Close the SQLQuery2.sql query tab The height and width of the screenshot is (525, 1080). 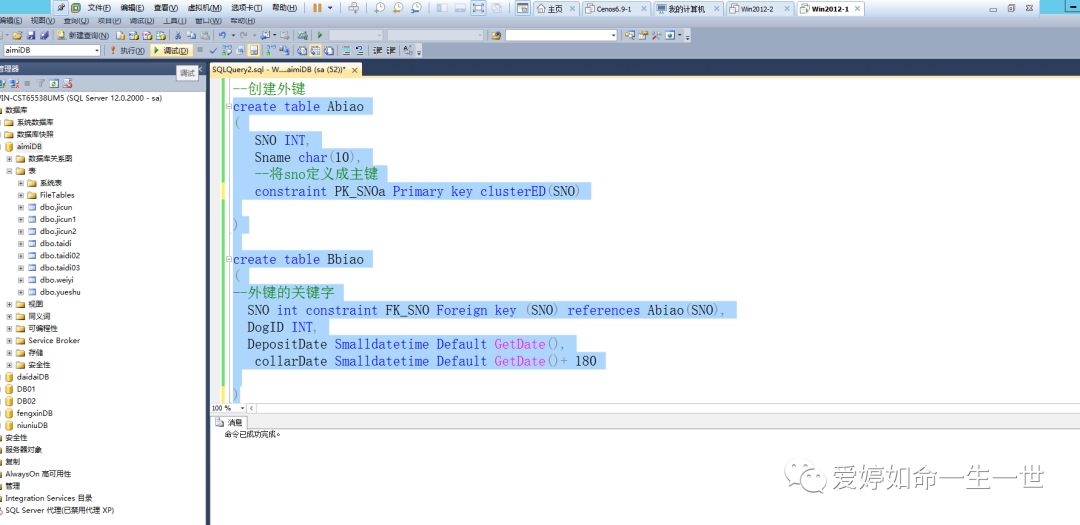point(355,70)
